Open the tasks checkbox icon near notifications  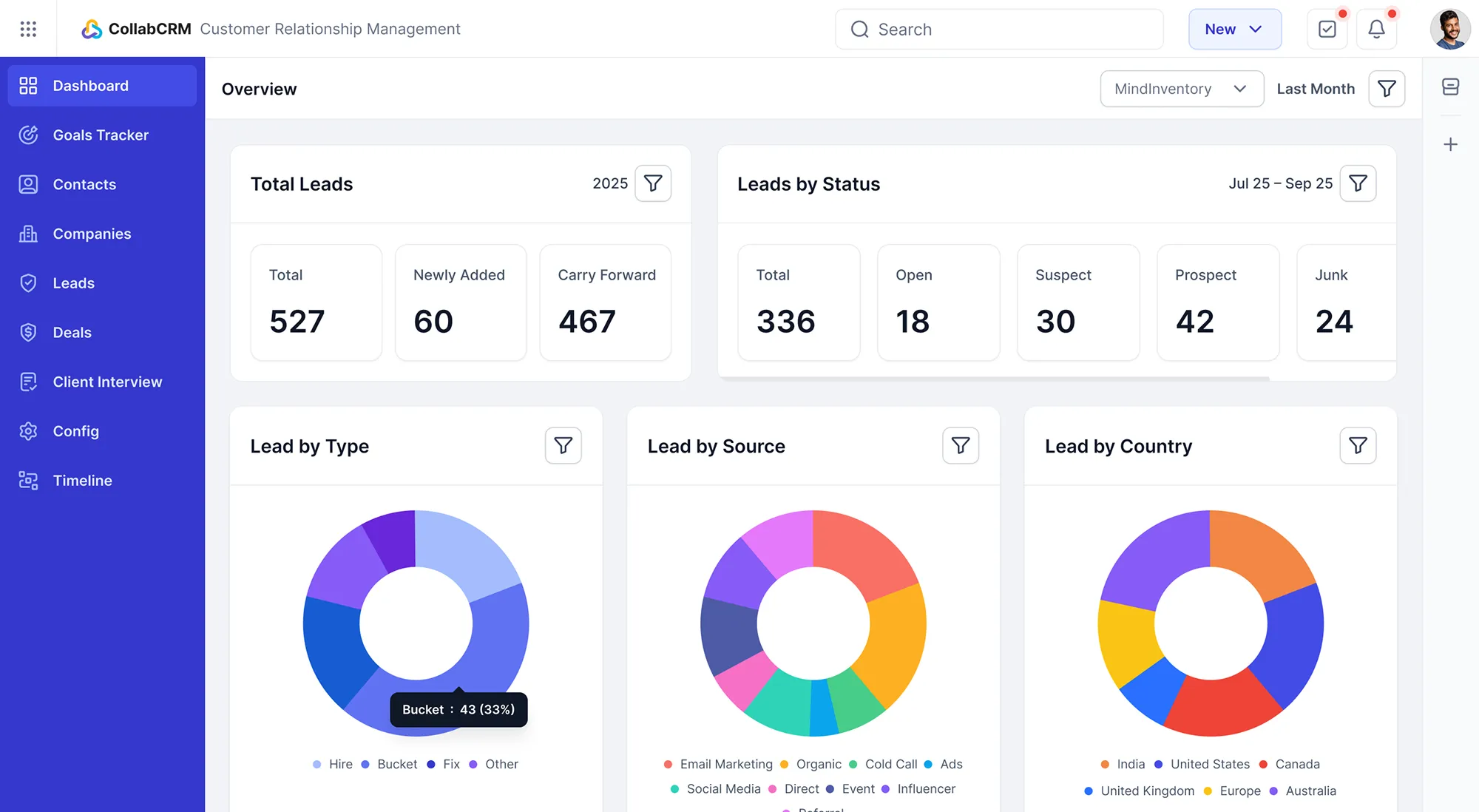(x=1327, y=29)
